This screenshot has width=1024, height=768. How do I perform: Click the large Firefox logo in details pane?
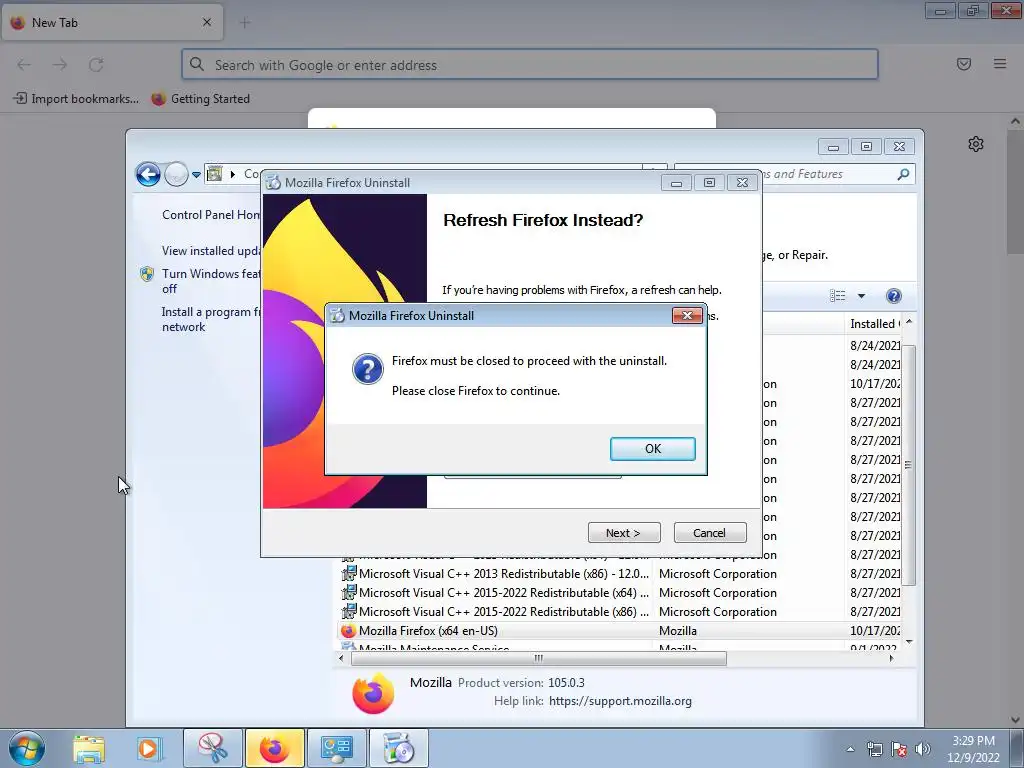(374, 693)
